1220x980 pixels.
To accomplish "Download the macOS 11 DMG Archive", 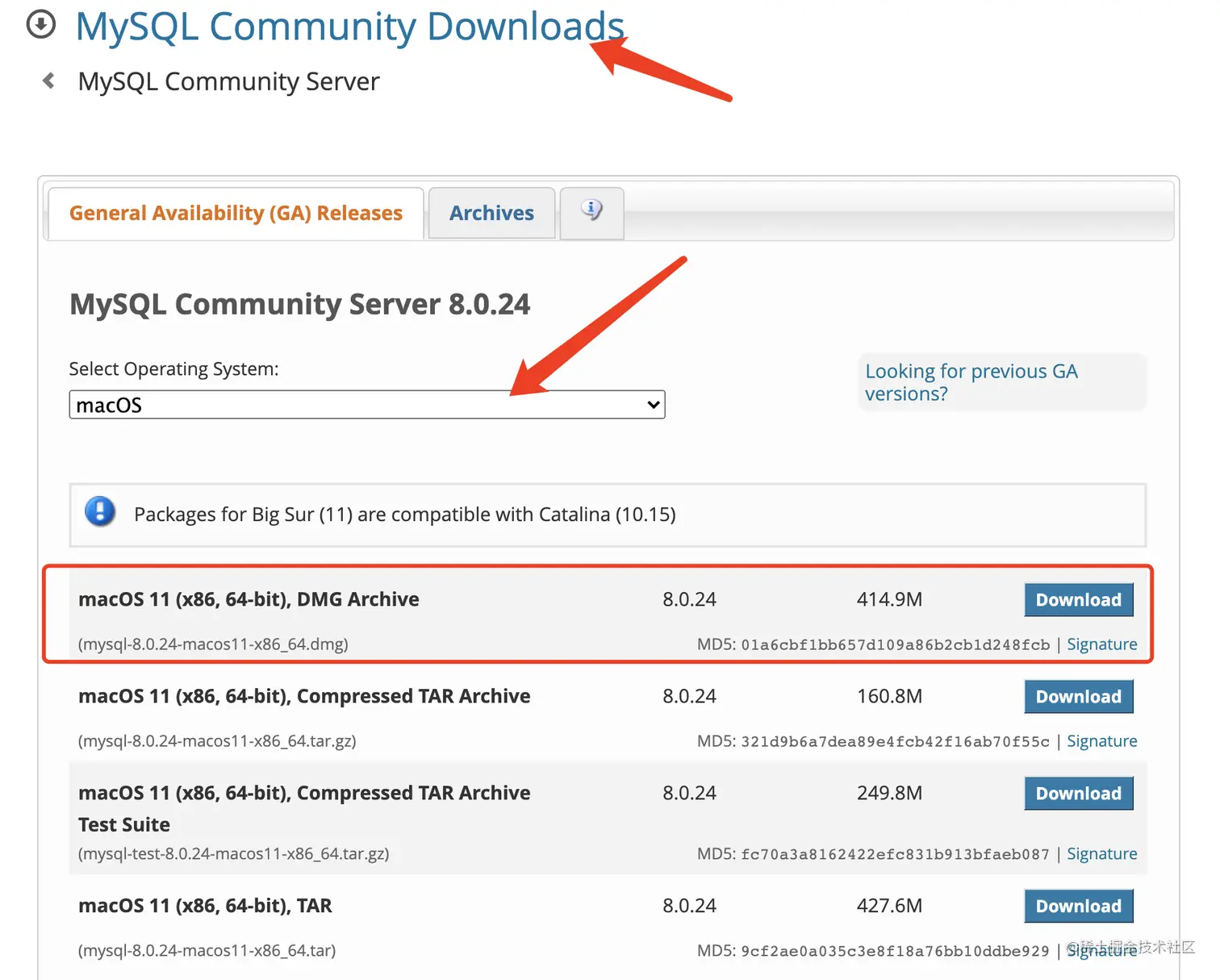I will point(1079,600).
